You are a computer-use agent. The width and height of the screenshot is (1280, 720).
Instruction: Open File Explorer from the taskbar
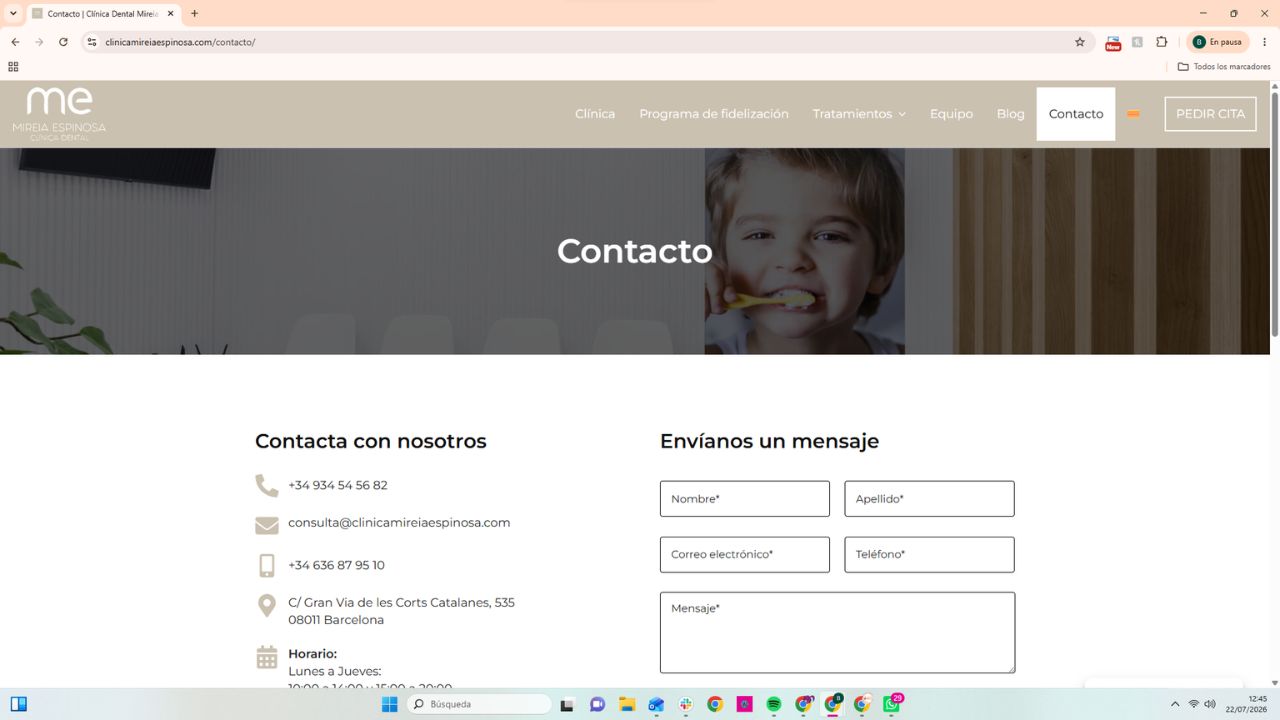pyautogui.click(x=626, y=704)
